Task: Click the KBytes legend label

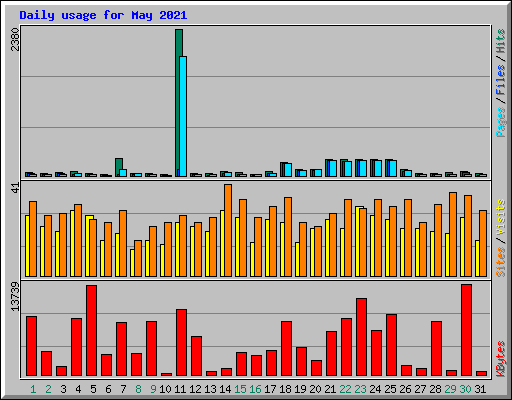Action: (501, 359)
